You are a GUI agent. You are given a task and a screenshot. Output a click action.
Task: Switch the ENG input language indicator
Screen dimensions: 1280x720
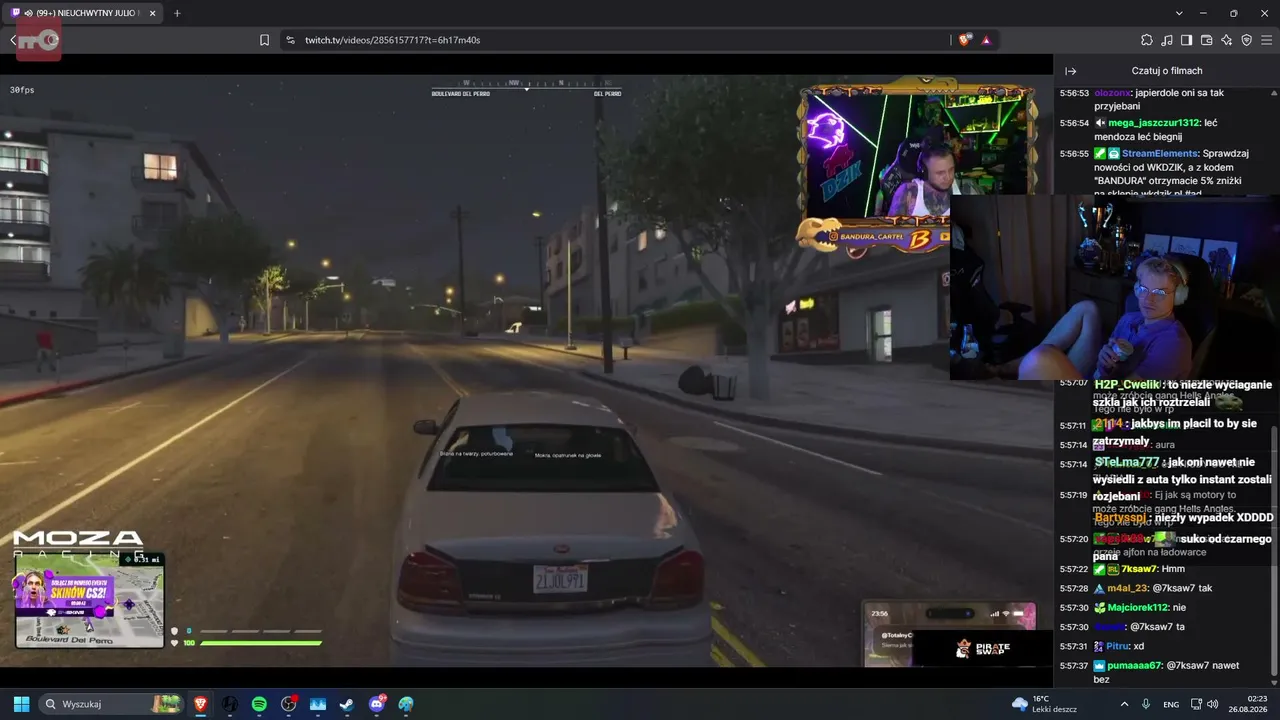[x=1171, y=704]
